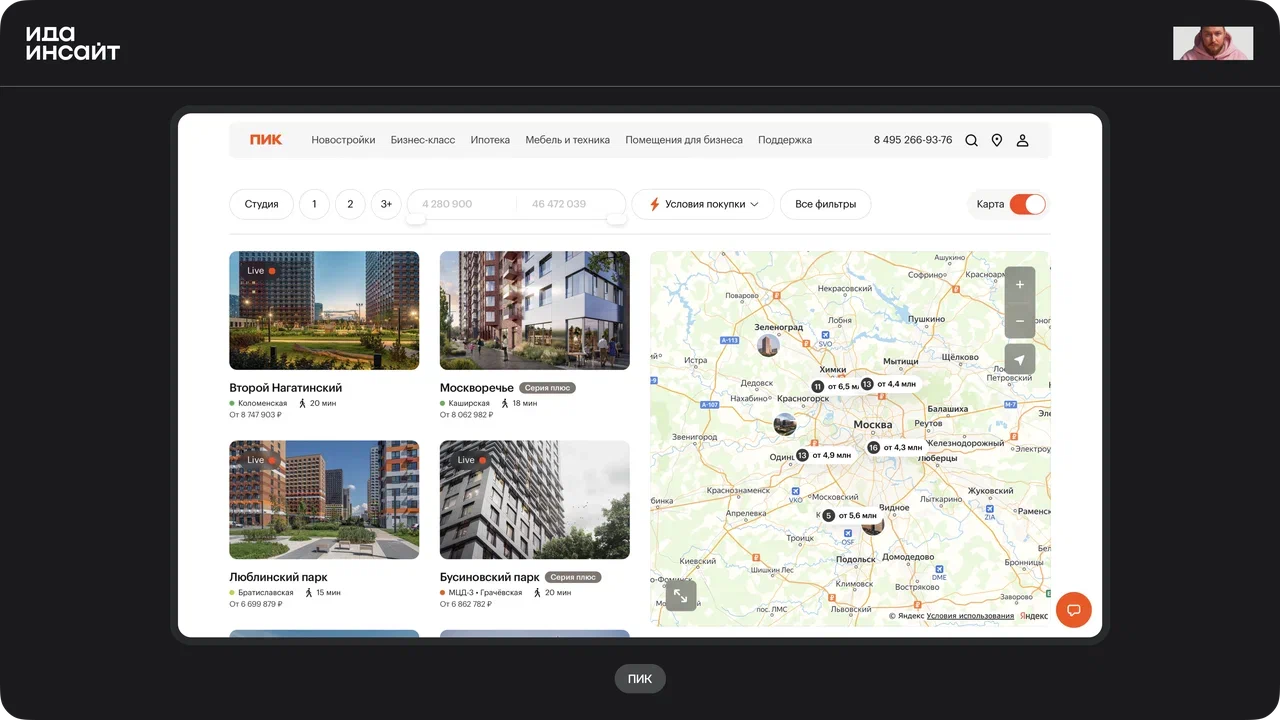Open the user profile icon

[1023, 141]
